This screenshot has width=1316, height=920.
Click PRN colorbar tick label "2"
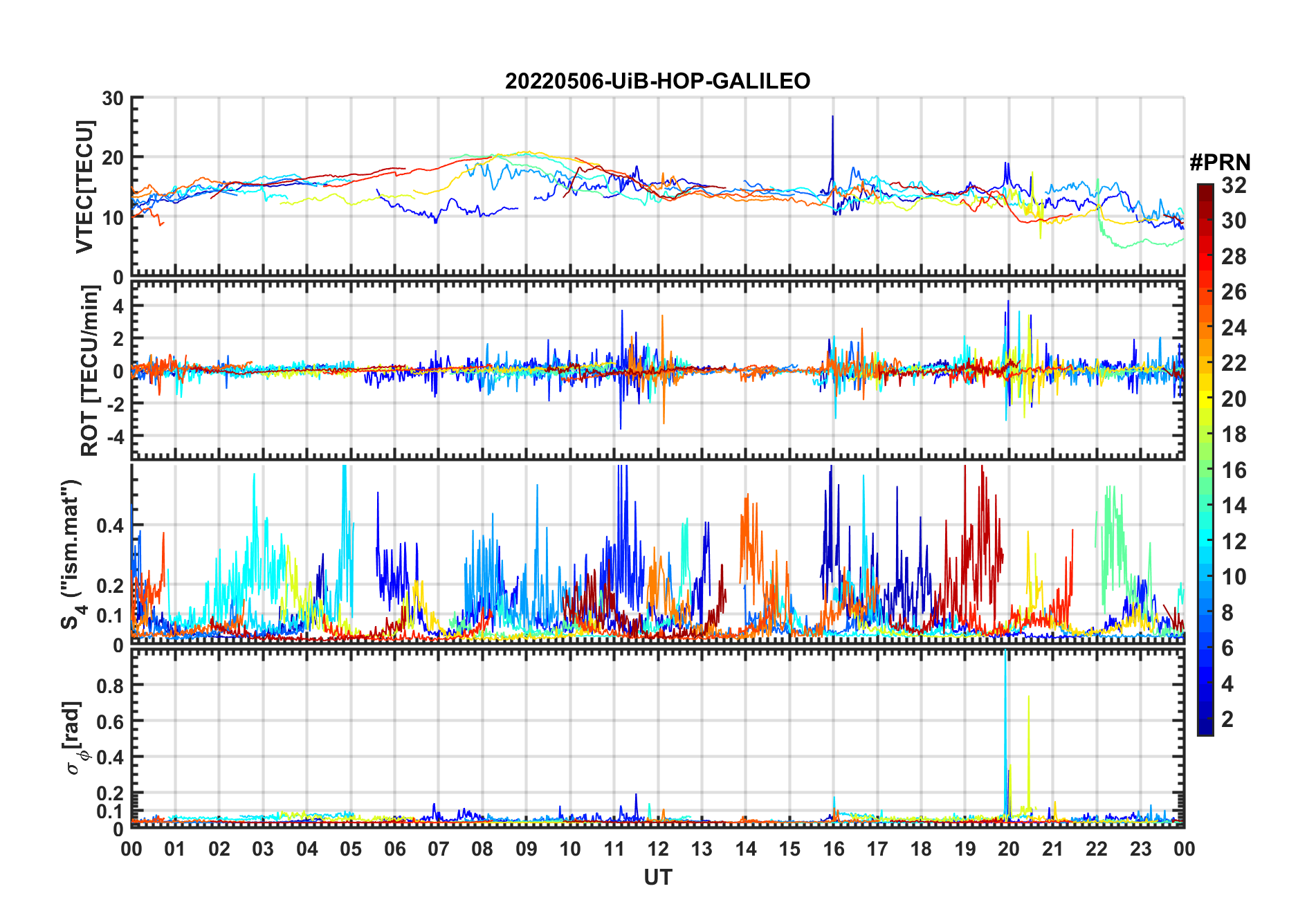1227,719
